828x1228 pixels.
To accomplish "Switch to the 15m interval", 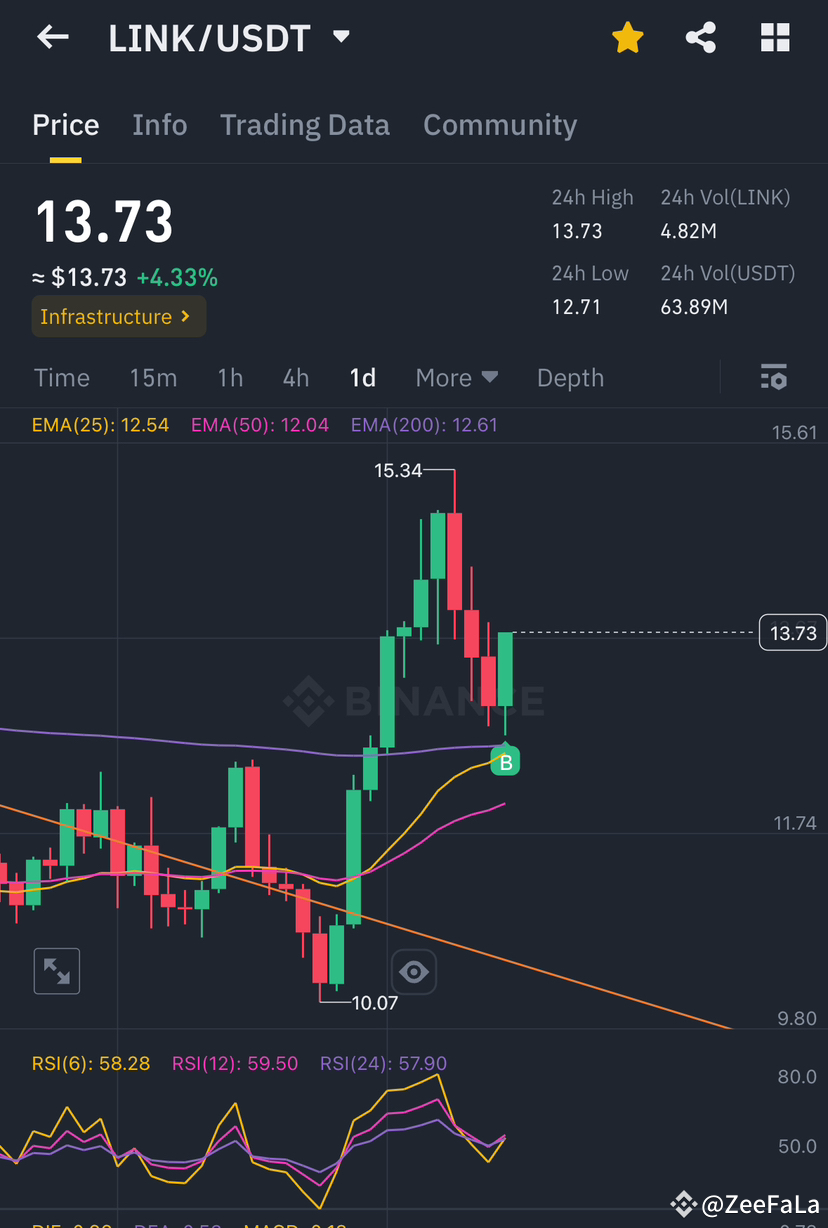I will click(x=153, y=378).
